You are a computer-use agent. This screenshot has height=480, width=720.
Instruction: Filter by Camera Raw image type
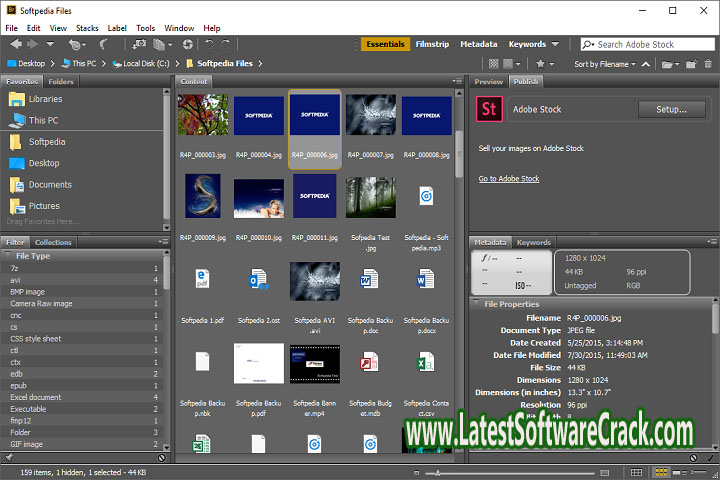(x=42, y=304)
